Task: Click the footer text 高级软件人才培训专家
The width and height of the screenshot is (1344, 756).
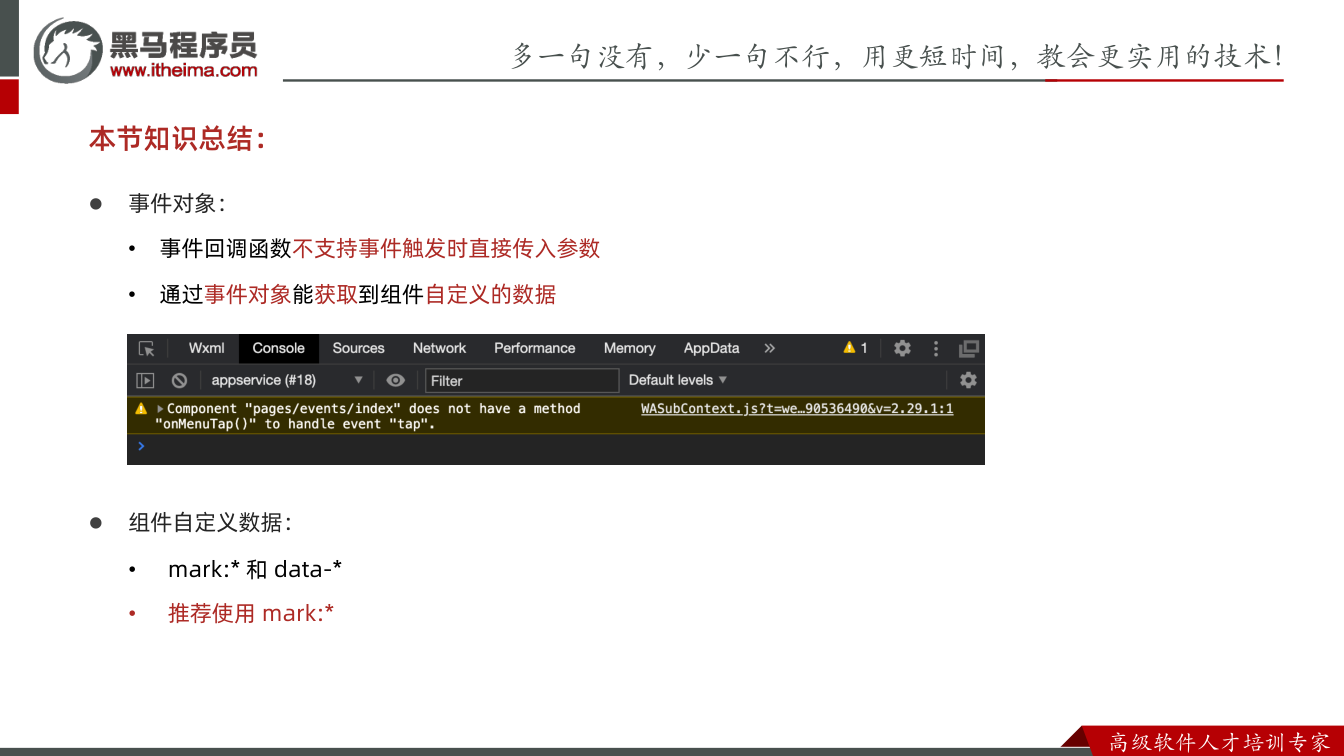Action: point(1219,742)
